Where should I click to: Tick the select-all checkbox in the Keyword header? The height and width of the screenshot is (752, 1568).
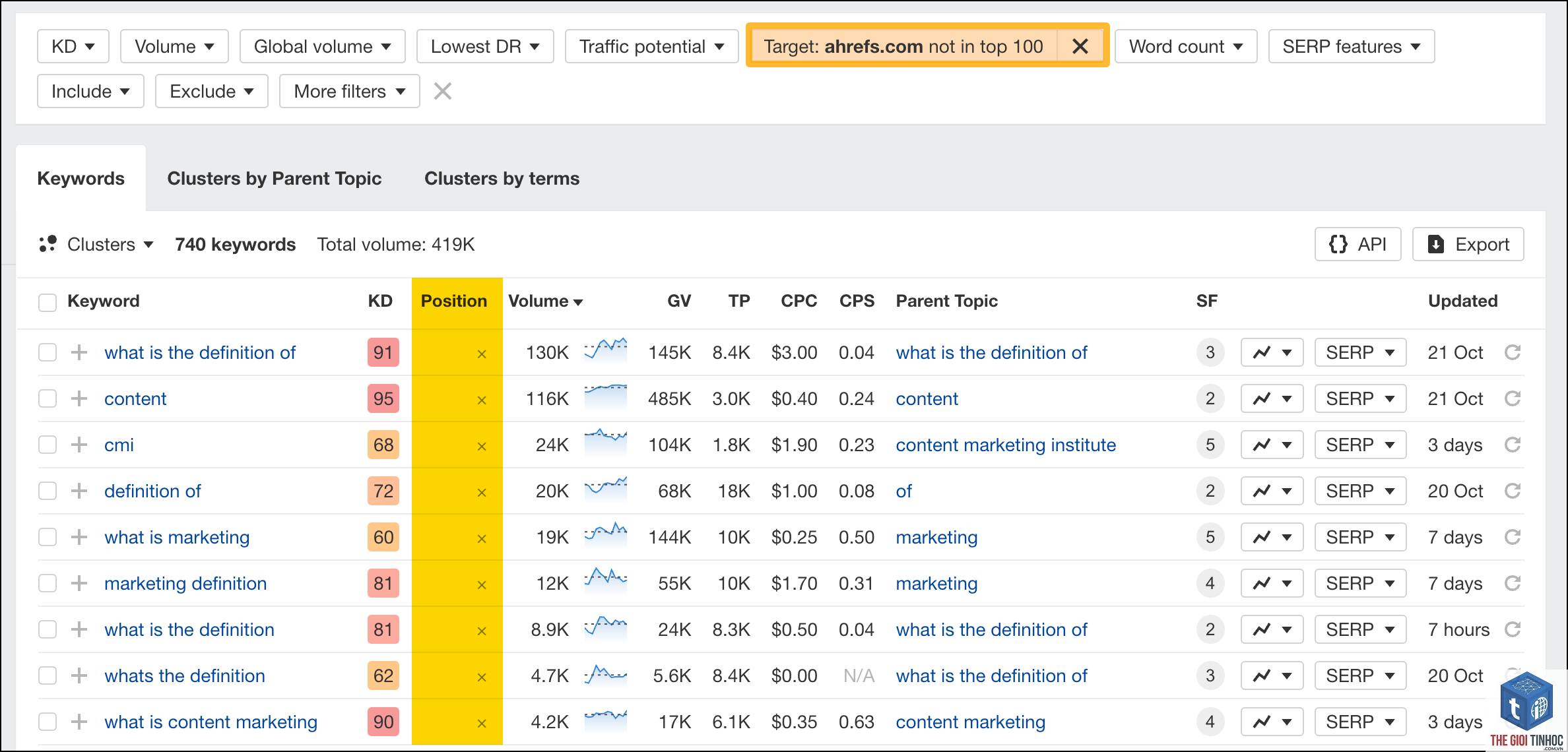tap(48, 302)
